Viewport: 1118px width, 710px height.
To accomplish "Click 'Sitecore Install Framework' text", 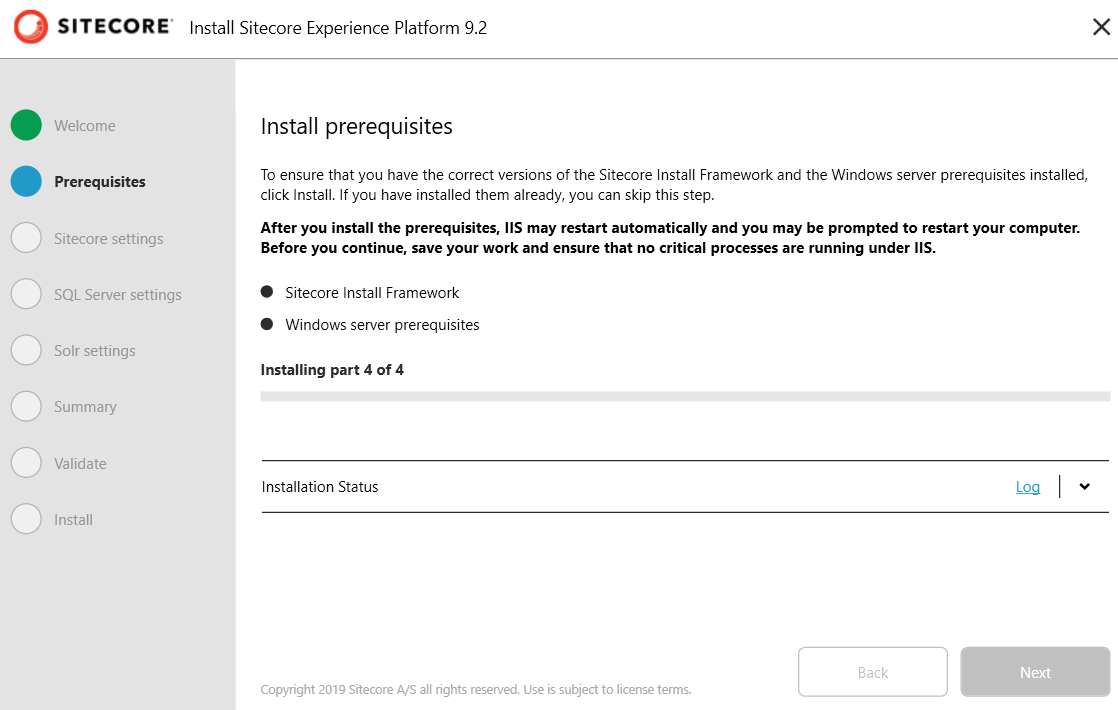I will (372, 293).
